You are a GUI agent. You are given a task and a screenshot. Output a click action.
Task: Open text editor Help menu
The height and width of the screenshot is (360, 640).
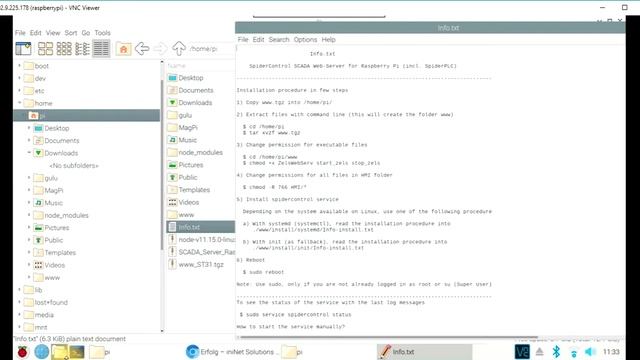click(329, 40)
